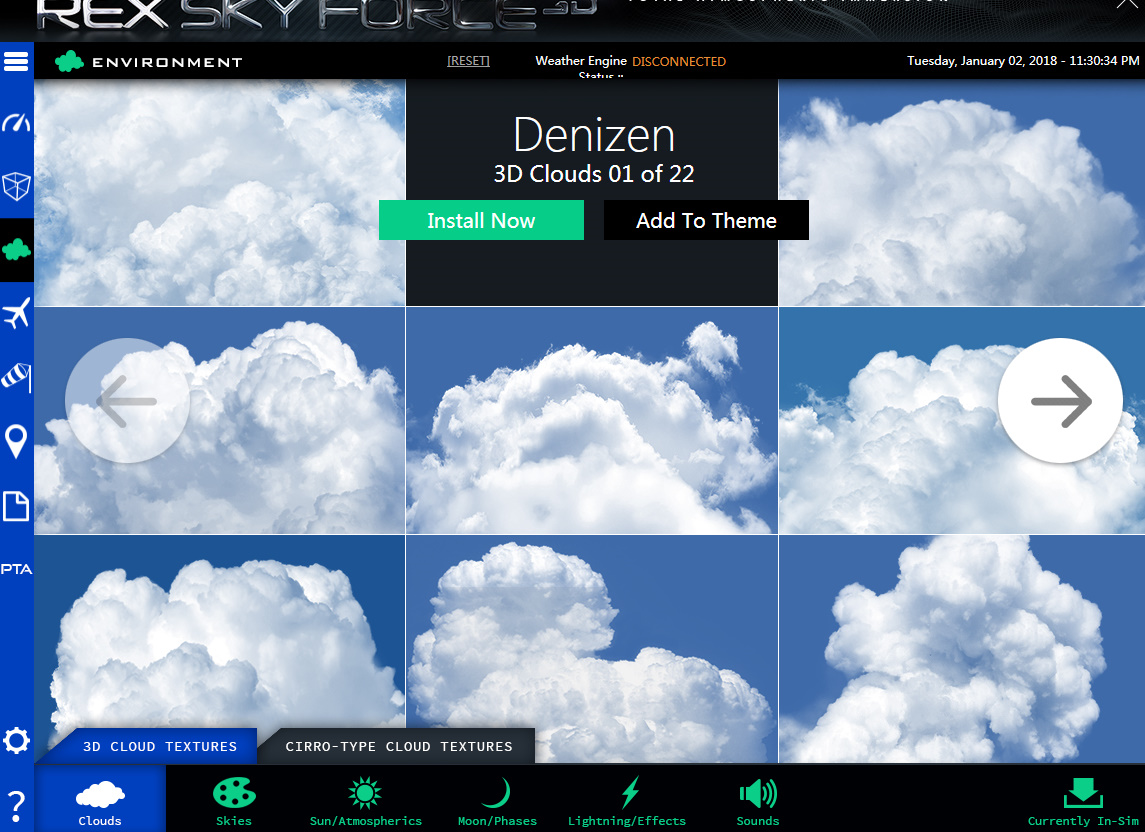1145x832 pixels.
Task: Click the [RESET] link
Action: [x=468, y=61]
